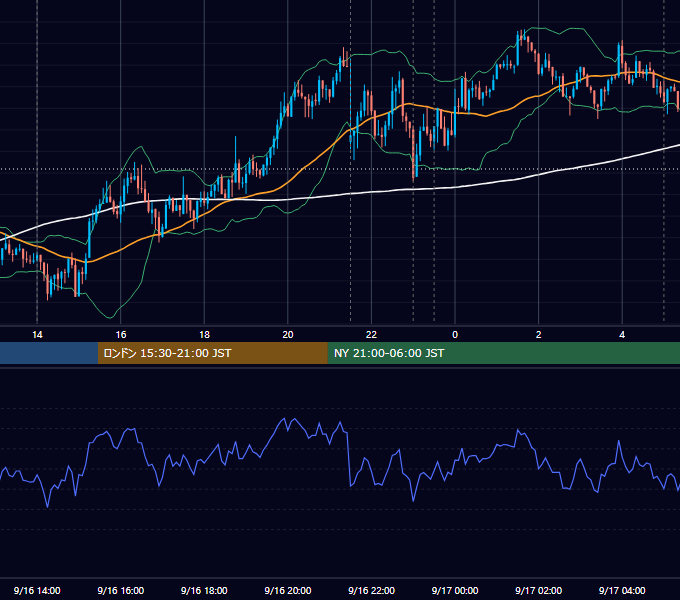Click the 9/17 04:00 time label
Viewport: 680px width, 600px height.
pos(622,590)
